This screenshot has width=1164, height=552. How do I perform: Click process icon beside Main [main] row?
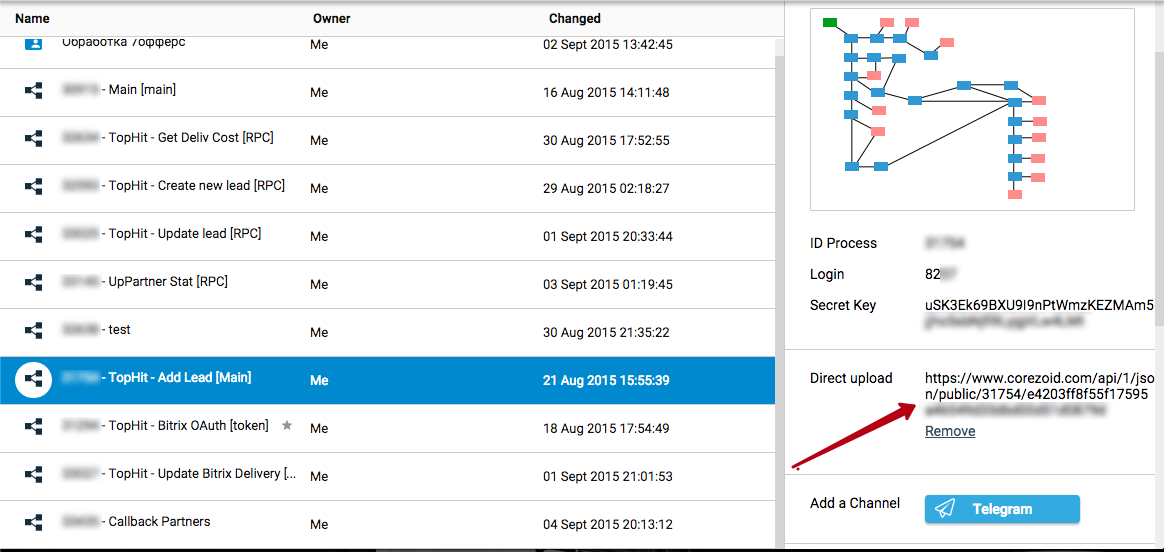tap(33, 90)
